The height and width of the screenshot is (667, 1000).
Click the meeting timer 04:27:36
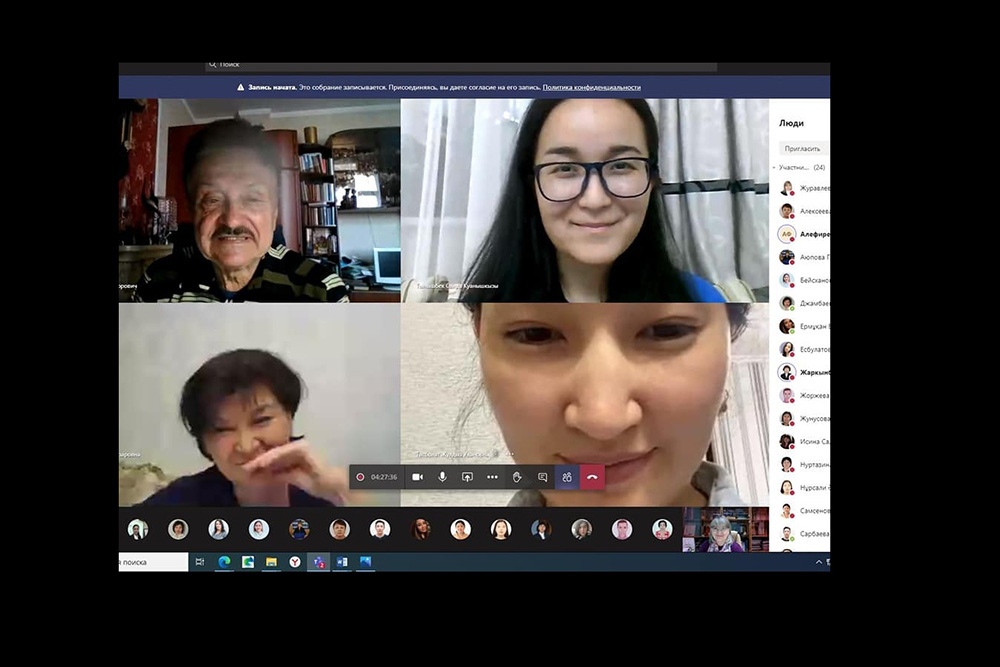pyautogui.click(x=384, y=477)
